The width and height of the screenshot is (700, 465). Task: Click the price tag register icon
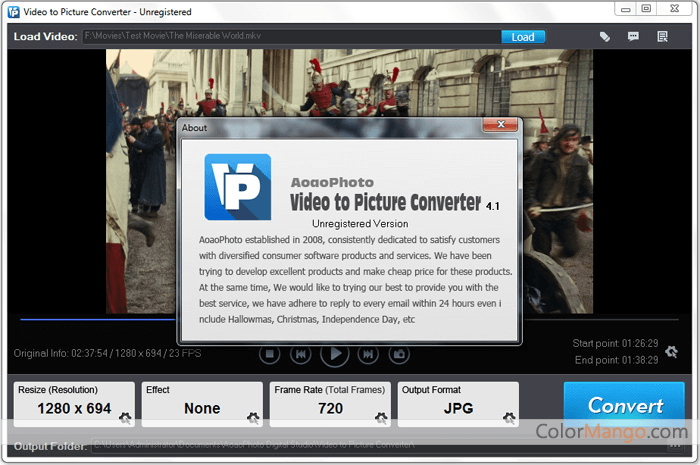tap(605, 37)
